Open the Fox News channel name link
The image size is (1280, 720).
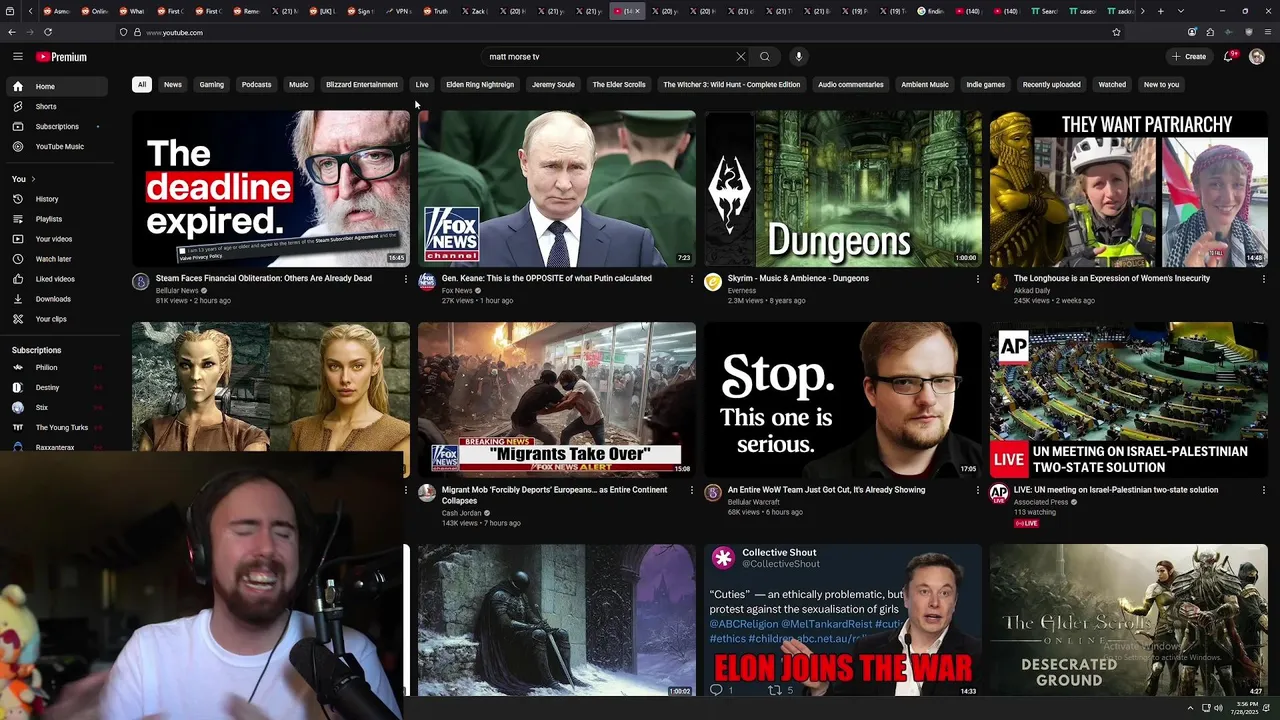point(457,290)
